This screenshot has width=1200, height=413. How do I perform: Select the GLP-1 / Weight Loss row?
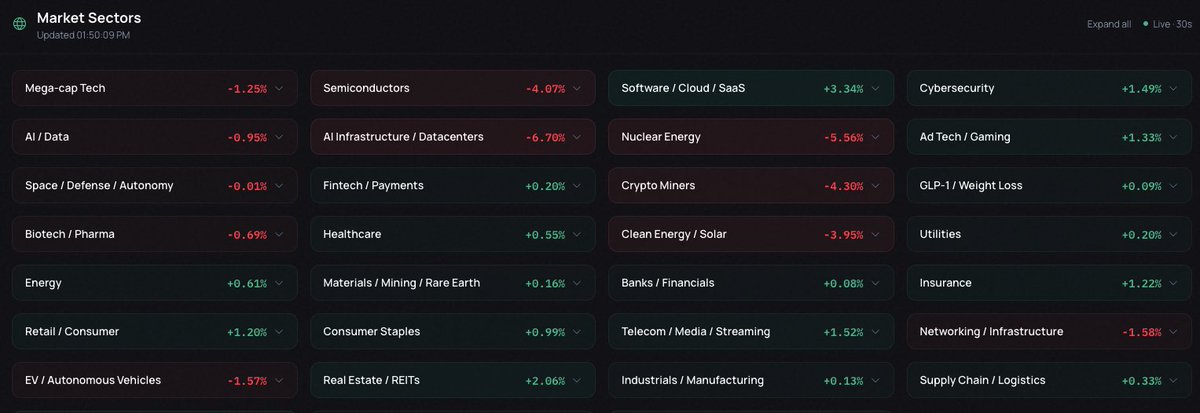click(1049, 186)
